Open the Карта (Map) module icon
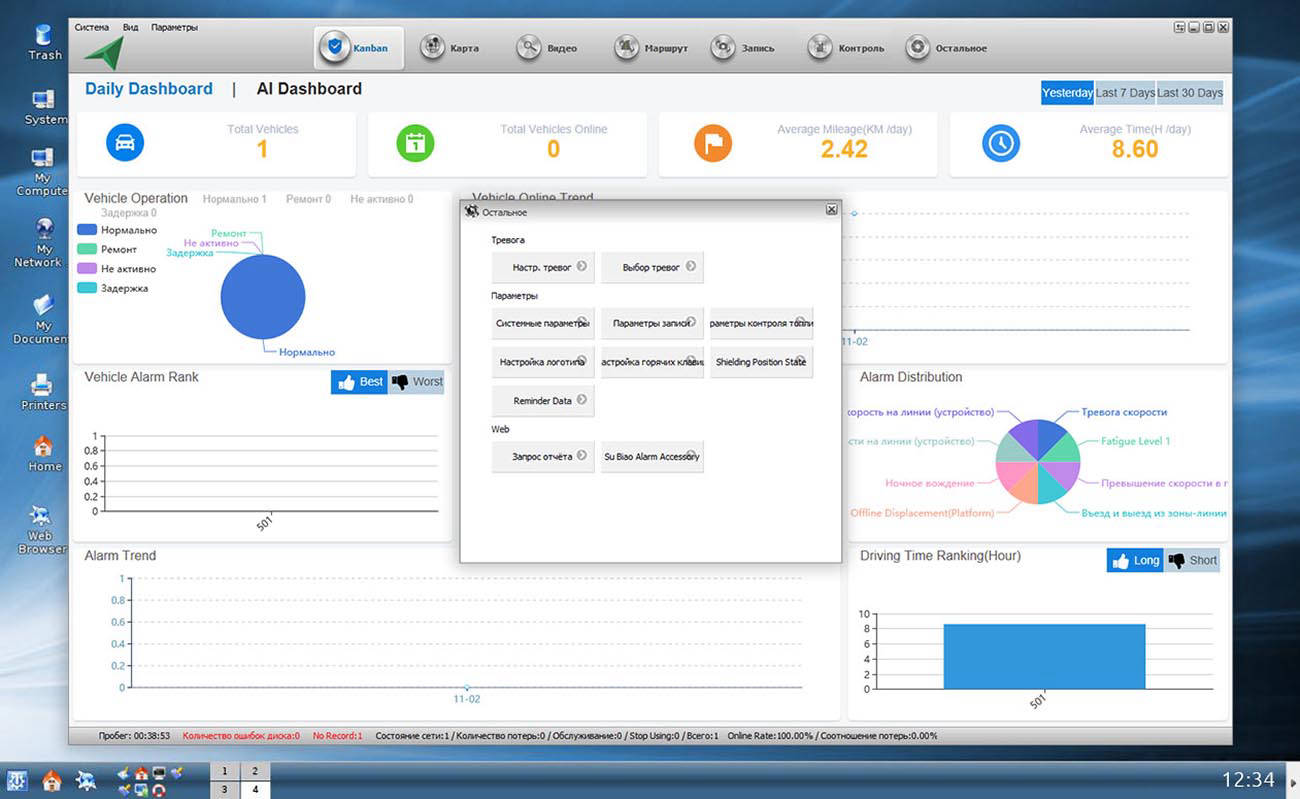Viewport: 1300px width, 799px height. (433, 48)
